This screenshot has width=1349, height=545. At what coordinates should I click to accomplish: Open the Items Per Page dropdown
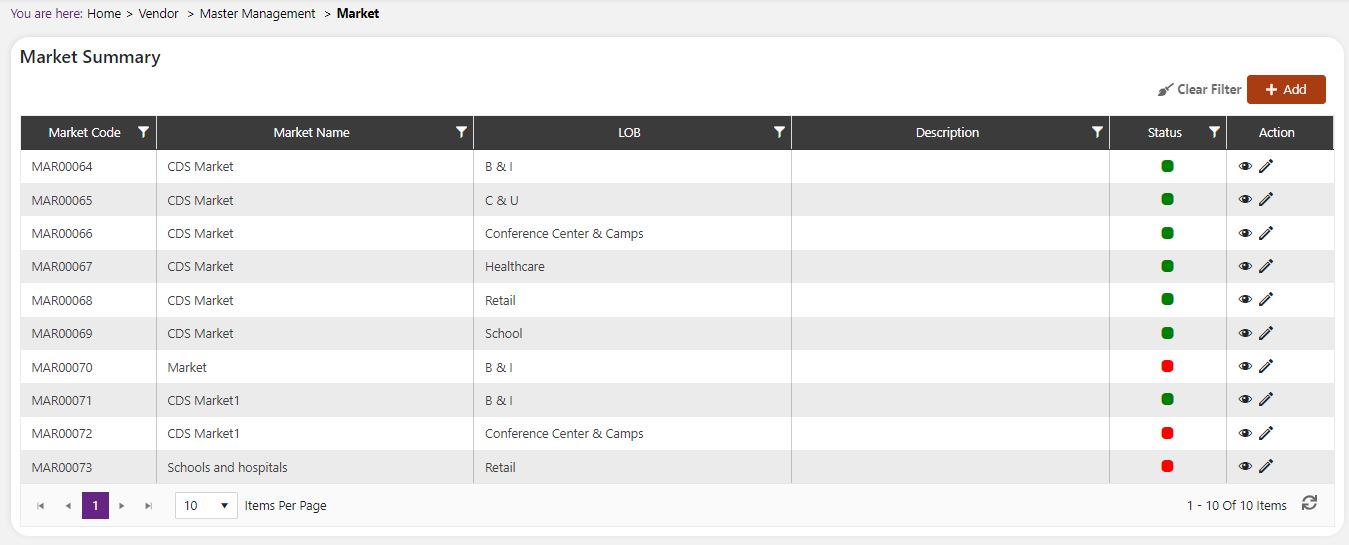[x=206, y=506]
